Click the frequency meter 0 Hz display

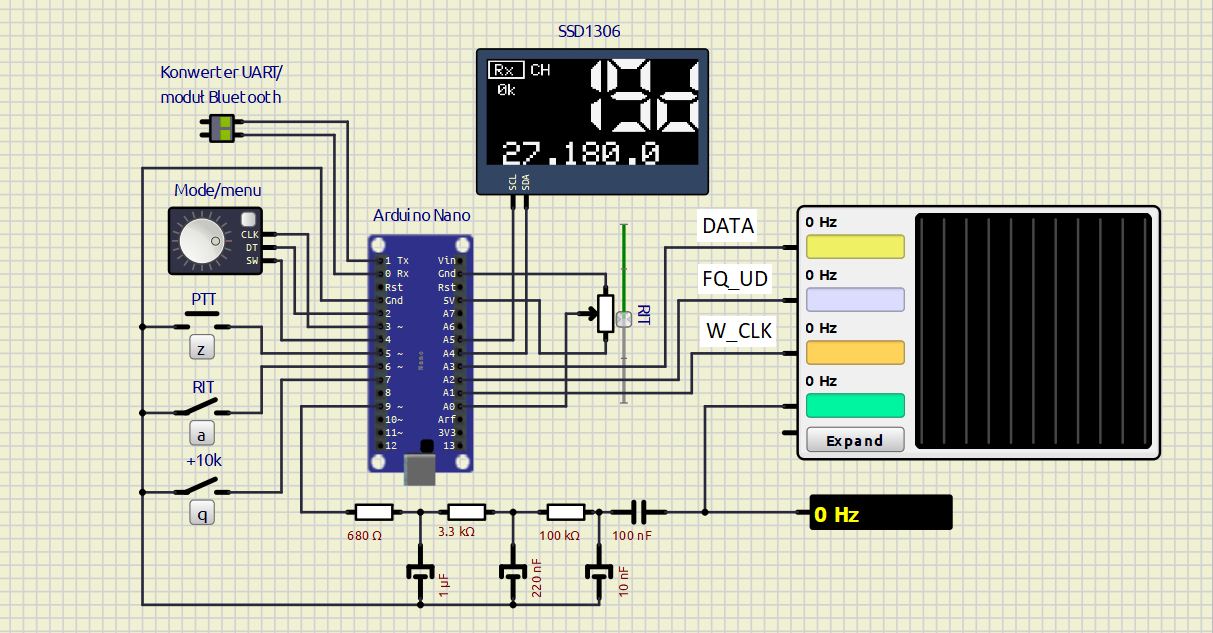click(x=880, y=513)
